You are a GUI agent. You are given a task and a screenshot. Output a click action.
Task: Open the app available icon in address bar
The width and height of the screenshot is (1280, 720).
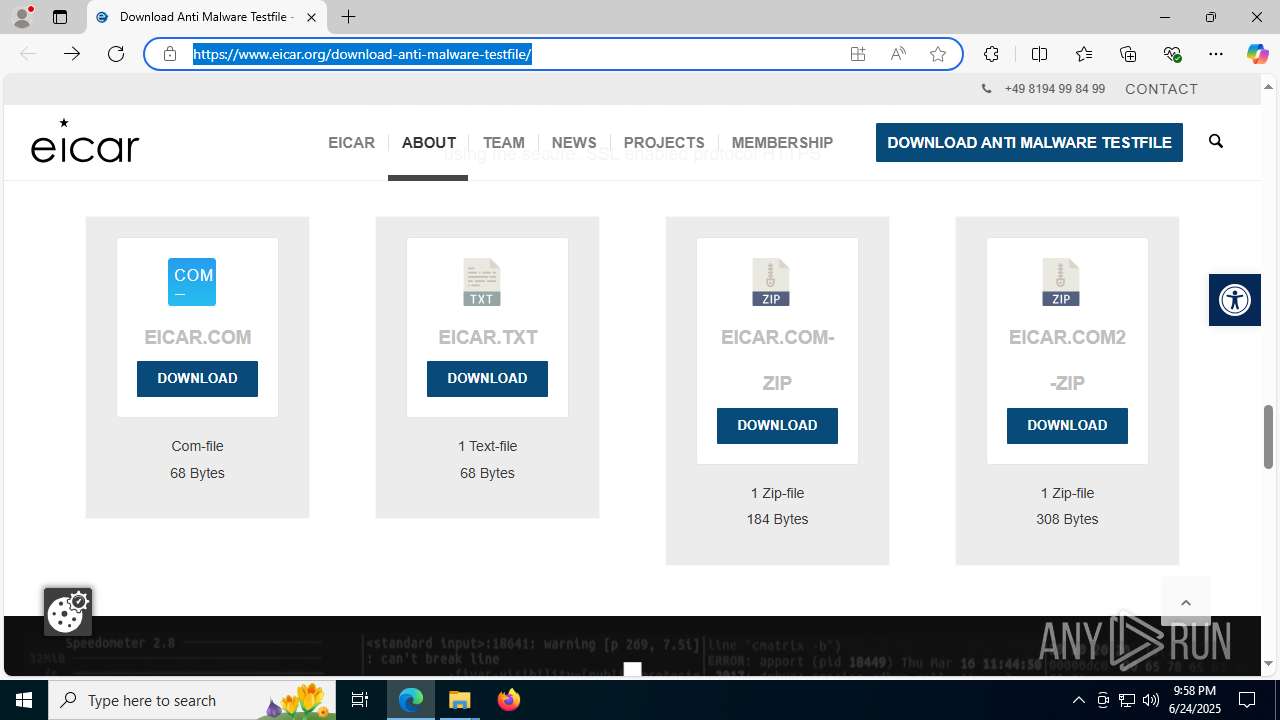click(858, 54)
